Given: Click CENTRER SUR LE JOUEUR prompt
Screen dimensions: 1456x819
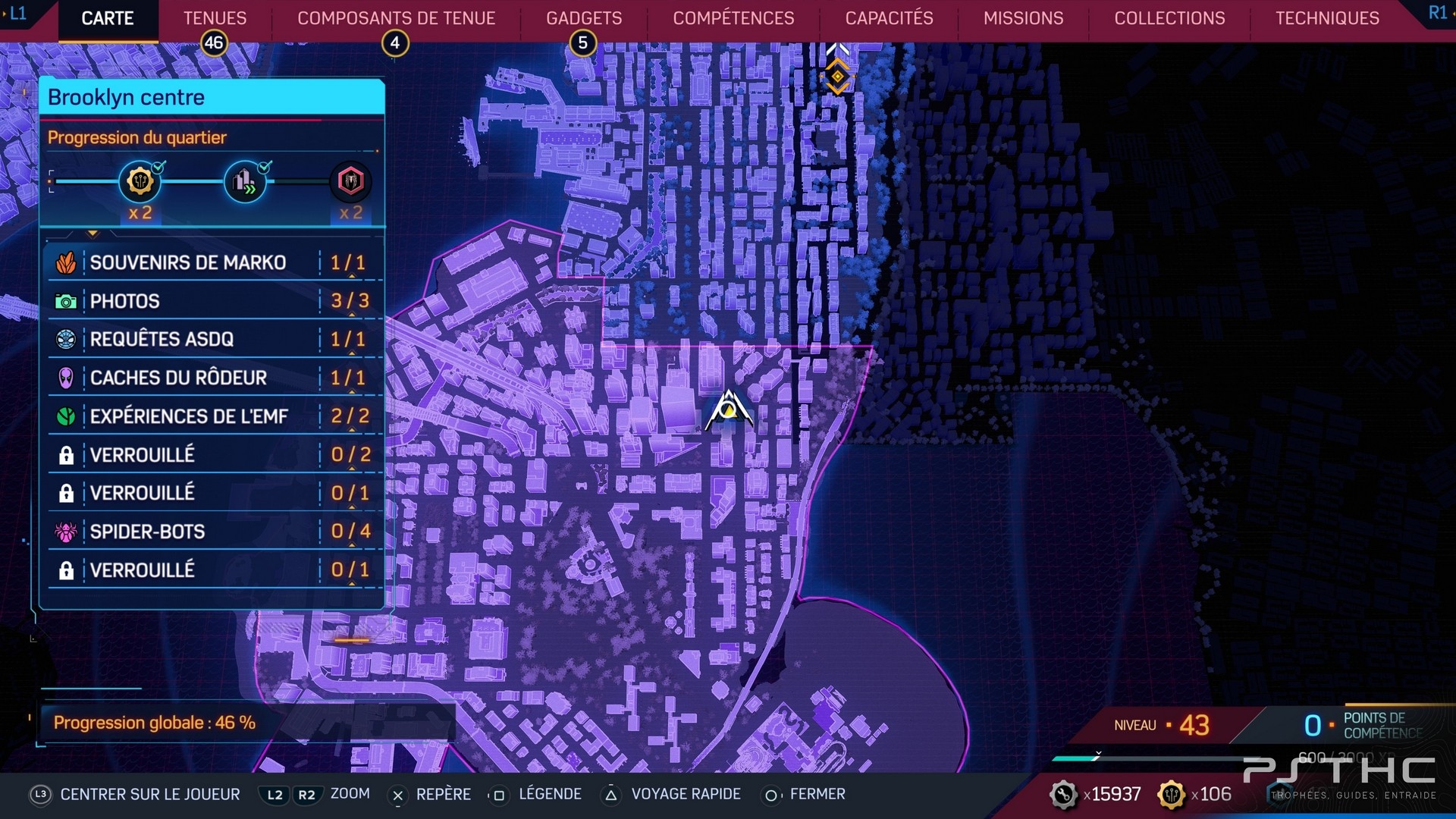Looking at the screenshot, I should (150, 794).
